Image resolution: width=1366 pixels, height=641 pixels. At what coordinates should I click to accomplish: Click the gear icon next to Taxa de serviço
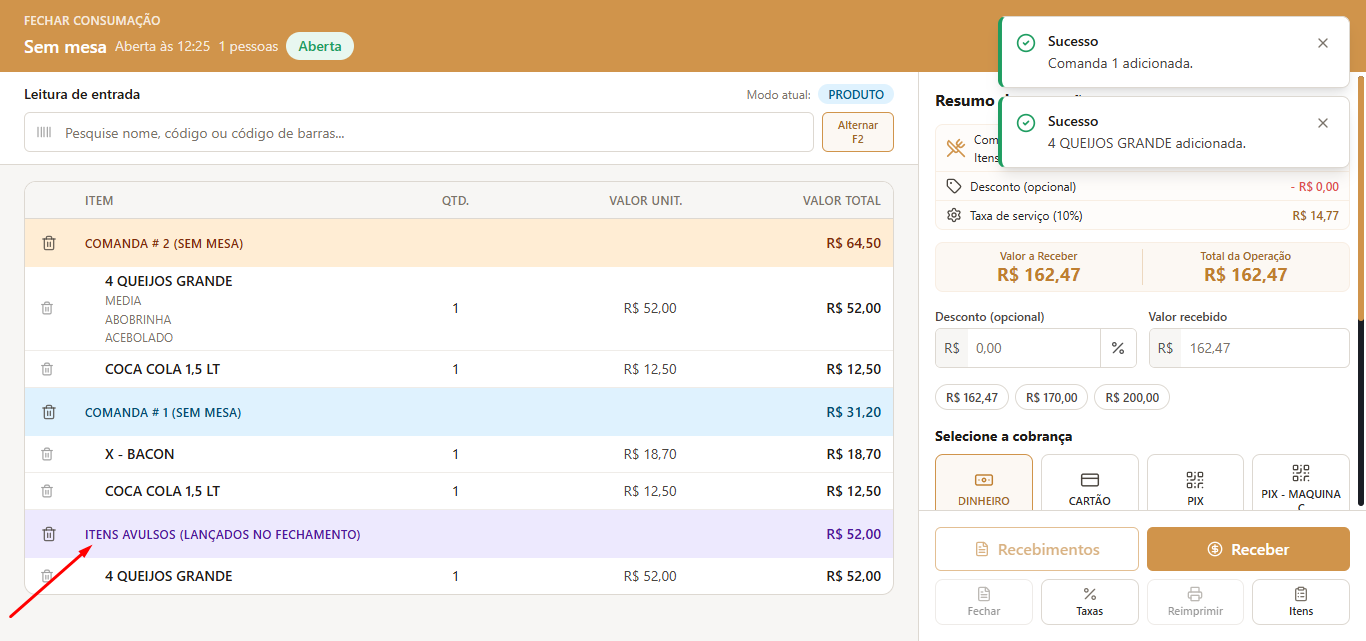coord(954,215)
